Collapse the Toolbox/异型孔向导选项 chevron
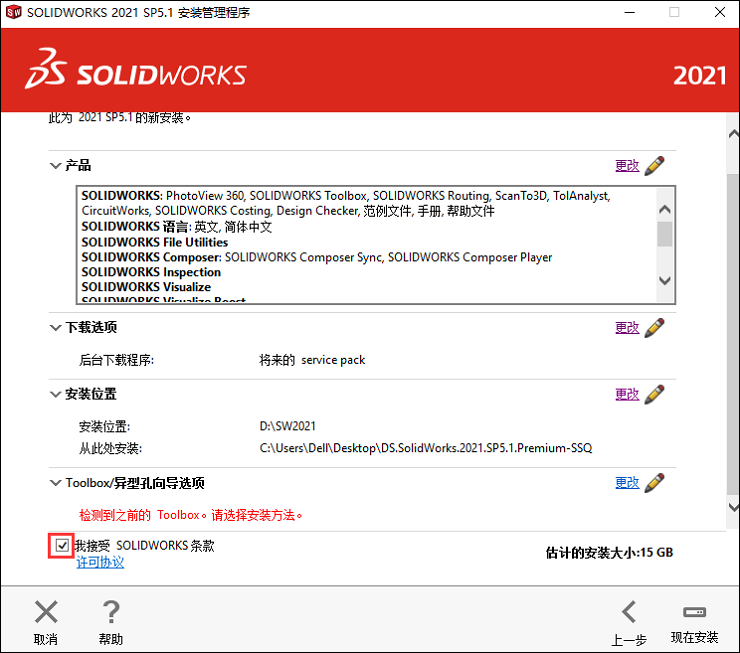 pos(56,483)
